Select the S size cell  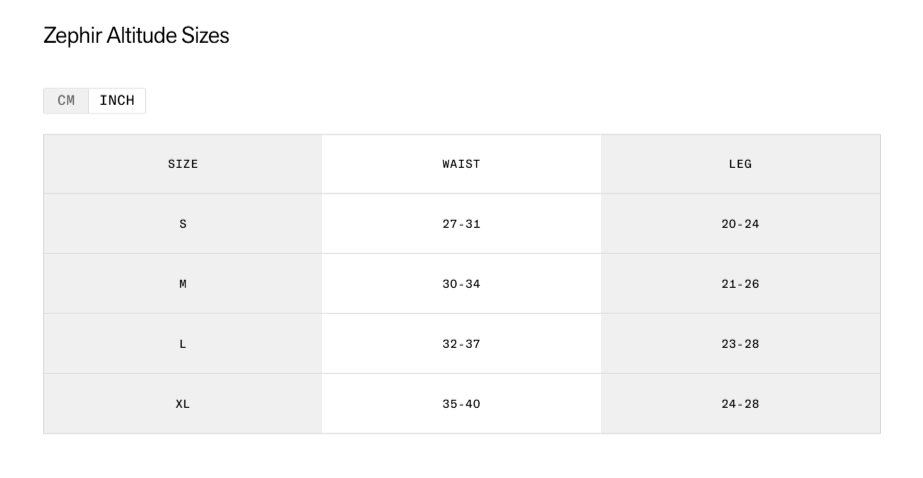pyautogui.click(x=182, y=224)
